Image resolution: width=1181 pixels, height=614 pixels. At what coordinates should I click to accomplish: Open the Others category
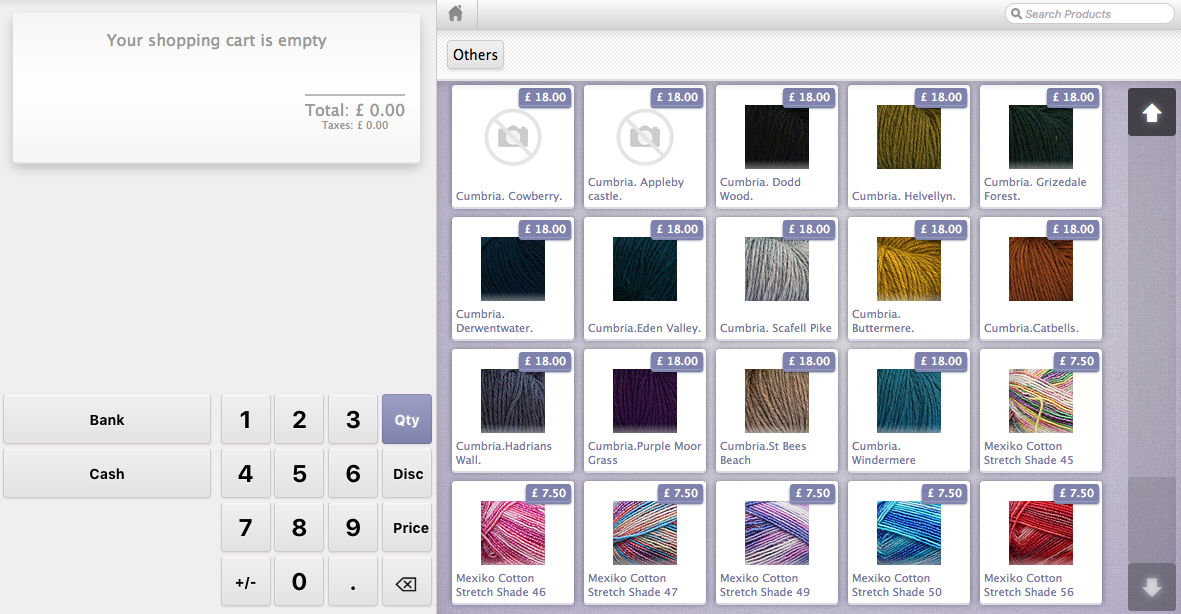pos(475,55)
